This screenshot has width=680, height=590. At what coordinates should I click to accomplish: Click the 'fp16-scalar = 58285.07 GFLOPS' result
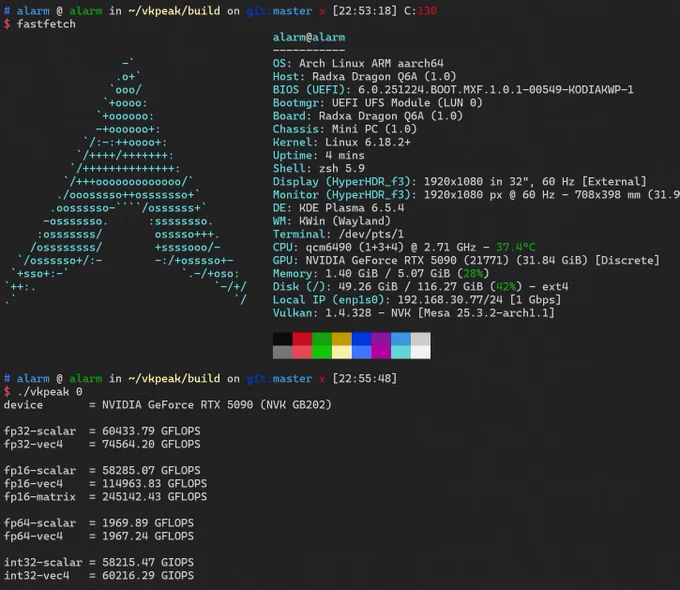pyautogui.click(x=102, y=471)
